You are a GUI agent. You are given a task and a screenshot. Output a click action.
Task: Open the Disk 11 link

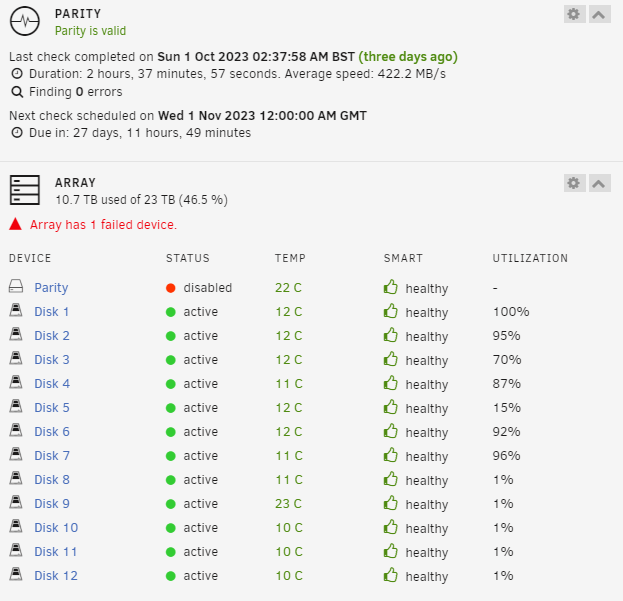coord(56,552)
